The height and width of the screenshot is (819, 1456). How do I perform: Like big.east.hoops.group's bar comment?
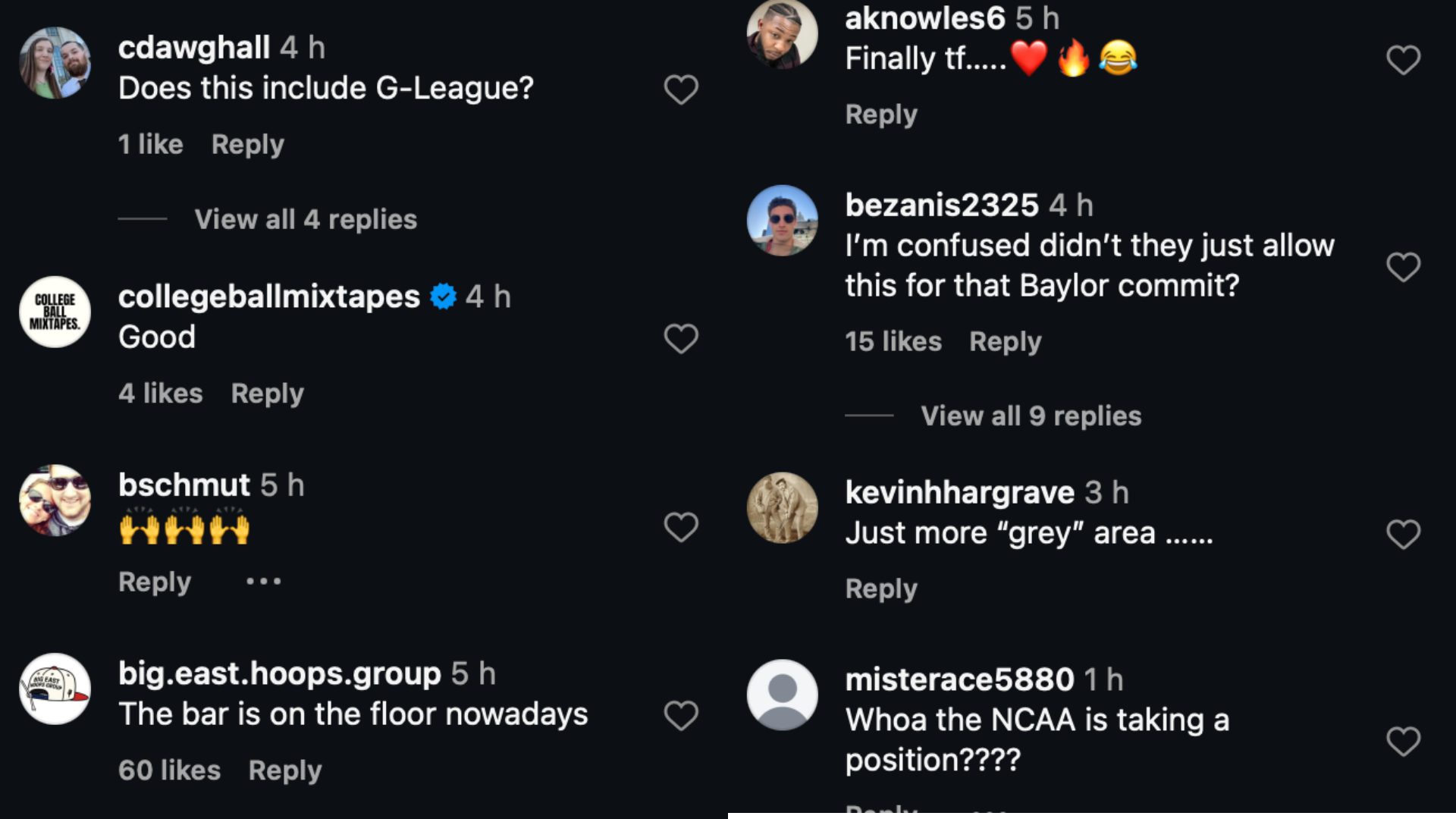(680, 715)
